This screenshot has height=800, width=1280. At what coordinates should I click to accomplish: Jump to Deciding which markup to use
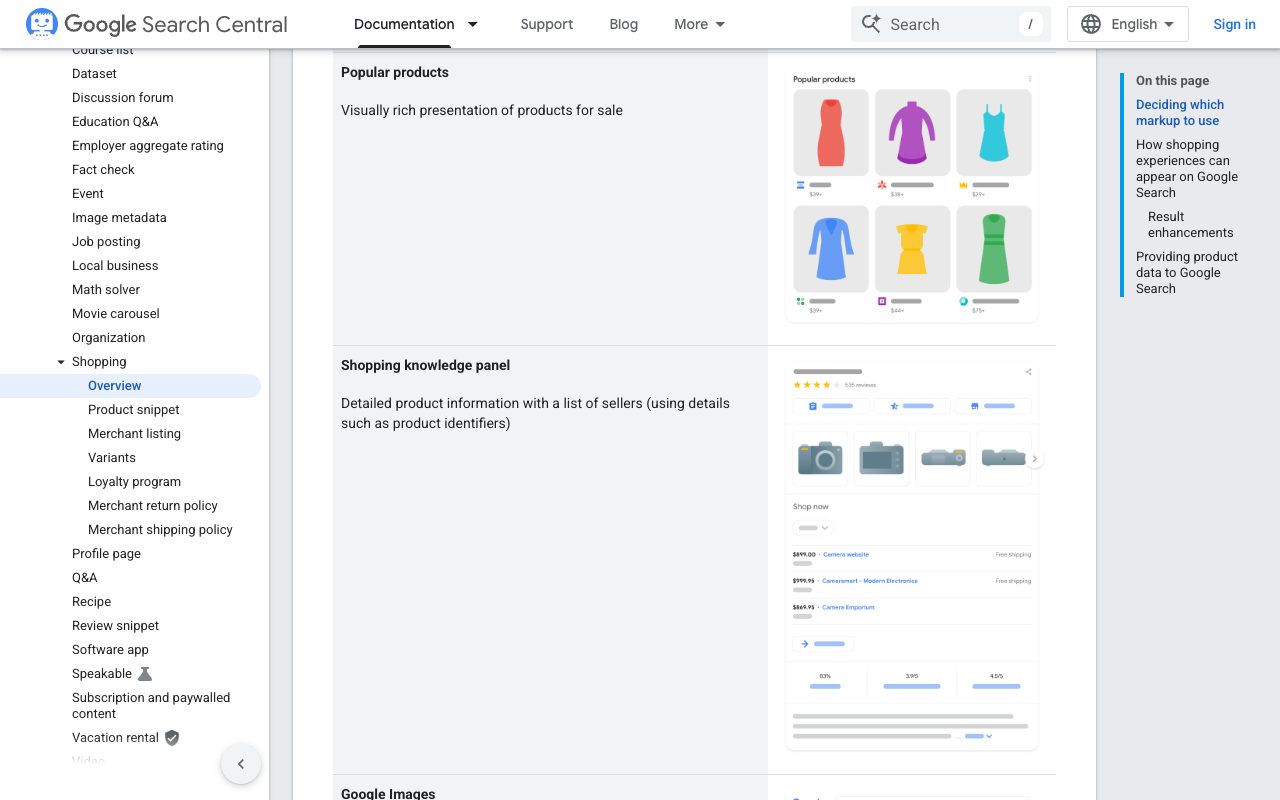pyautogui.click(x=1180, y=113)
